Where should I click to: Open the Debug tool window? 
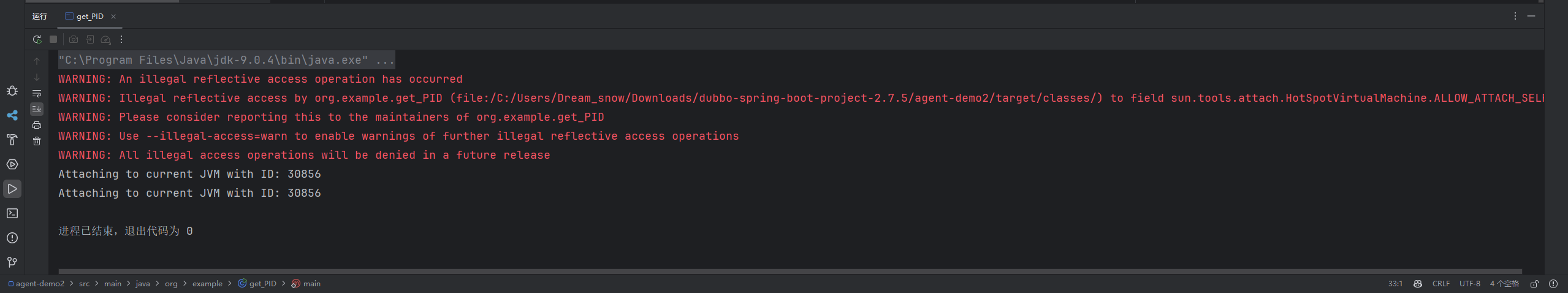pyautogui.click(x=12, y=91)
